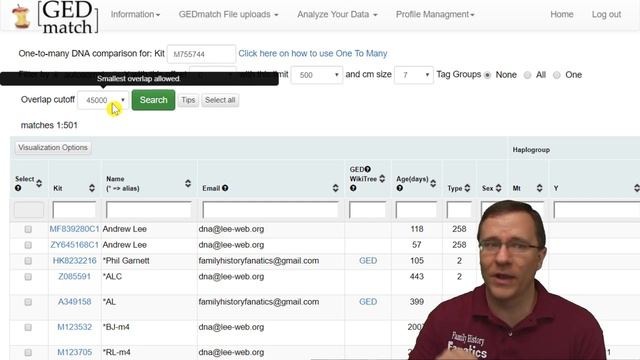The height and width of the screenshot is (360, 640).
Task: Open Profile Managment menu
Action: pyautogui.click(x=435, y=14)
